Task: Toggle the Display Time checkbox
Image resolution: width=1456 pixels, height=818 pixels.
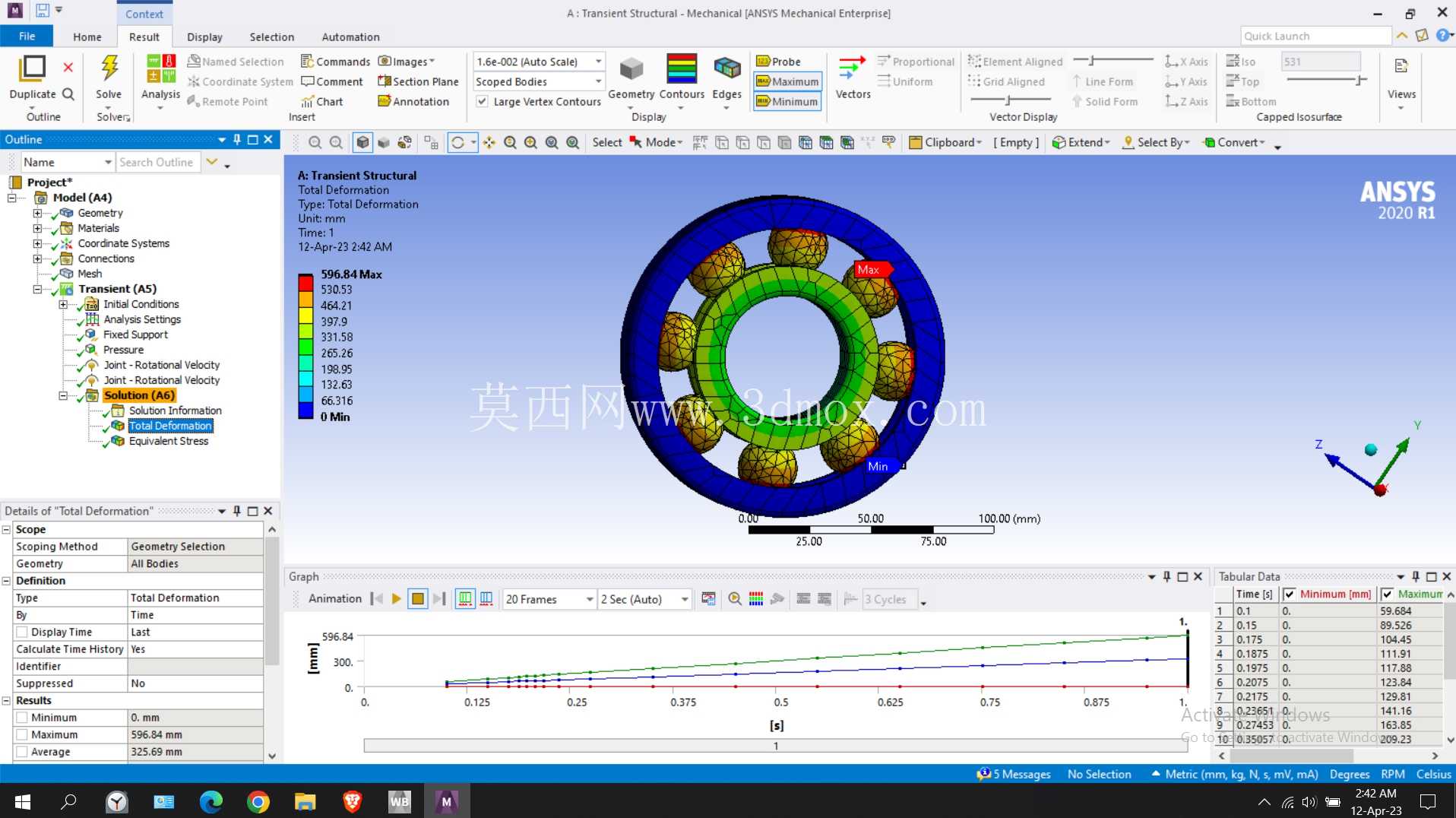Action: [x=22, y=633]
